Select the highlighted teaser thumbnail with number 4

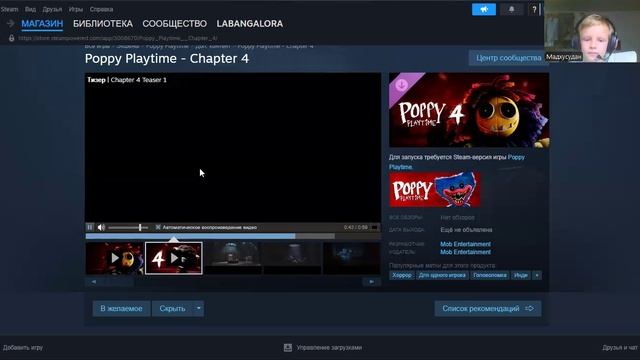point(174,258)
